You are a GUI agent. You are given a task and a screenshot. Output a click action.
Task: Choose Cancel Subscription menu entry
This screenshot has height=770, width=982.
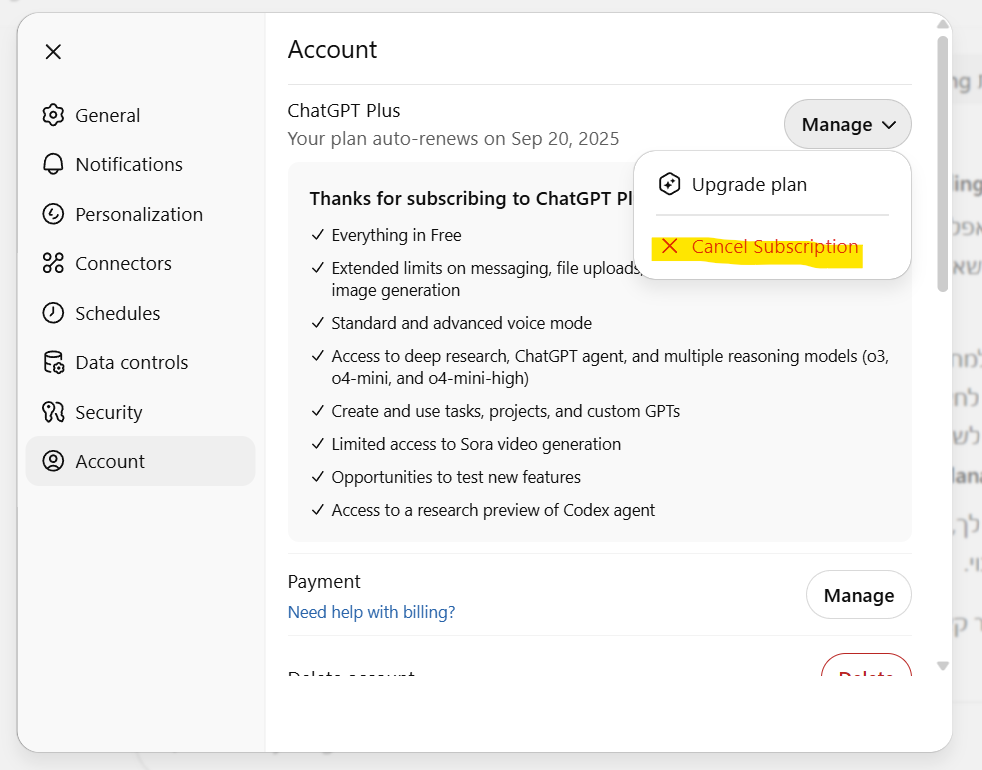774,247
